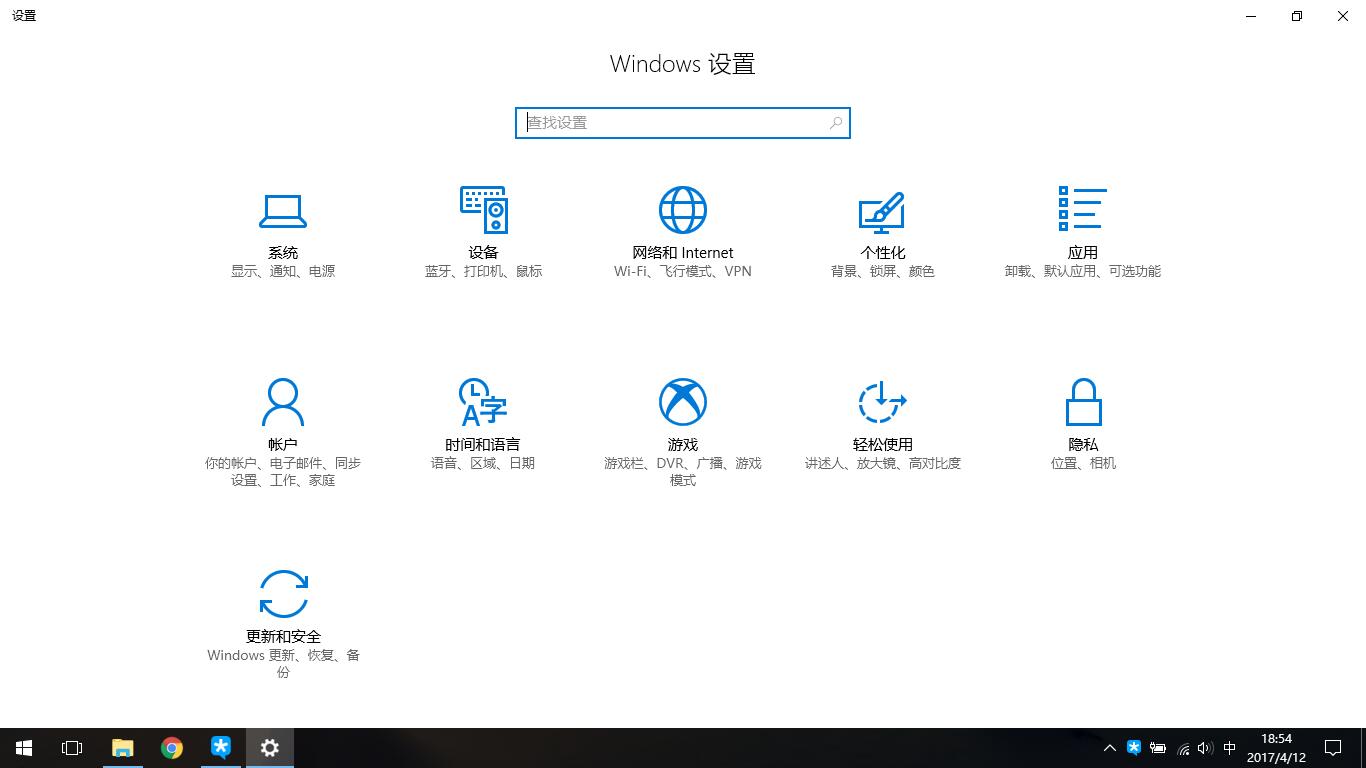Open the 游戏 (Gaming) Xbox icon
The height and width of the screenshot is (768, 1366).
(x=683, y=402)
